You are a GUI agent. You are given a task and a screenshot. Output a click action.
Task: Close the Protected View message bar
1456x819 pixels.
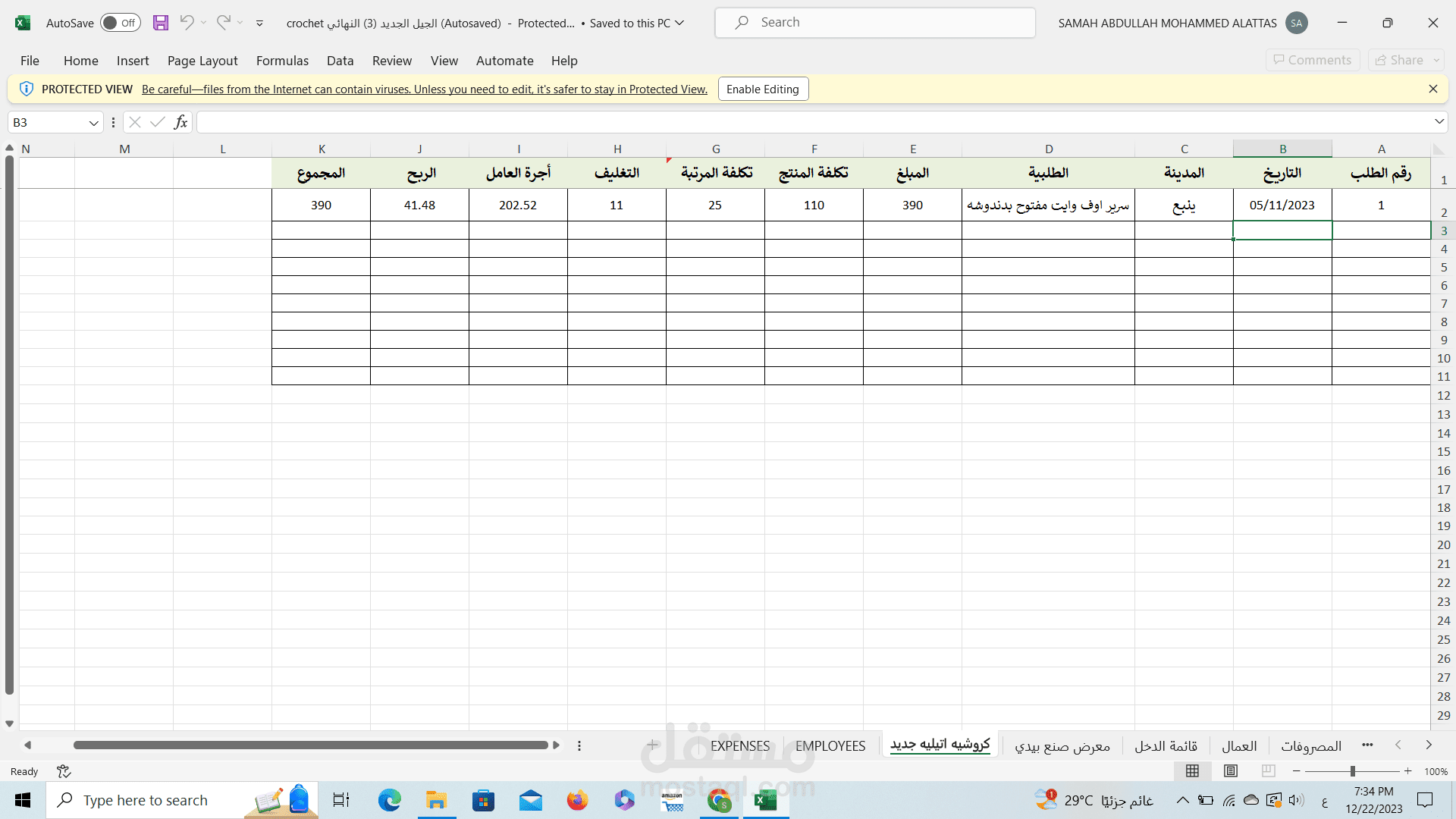pos(1433,89)
